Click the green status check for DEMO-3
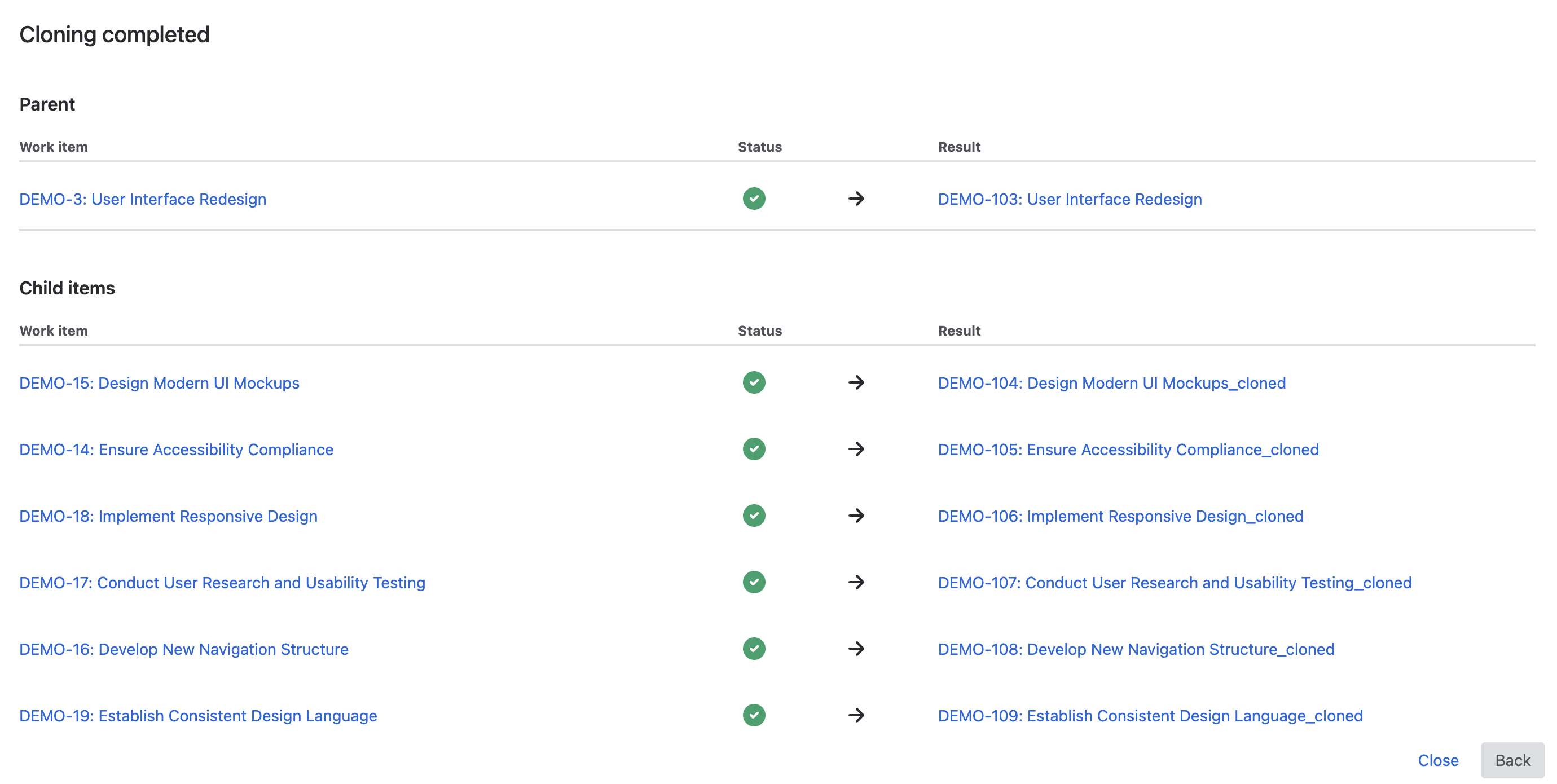Screen dimensions: 1557x784 tap(754, 199)
